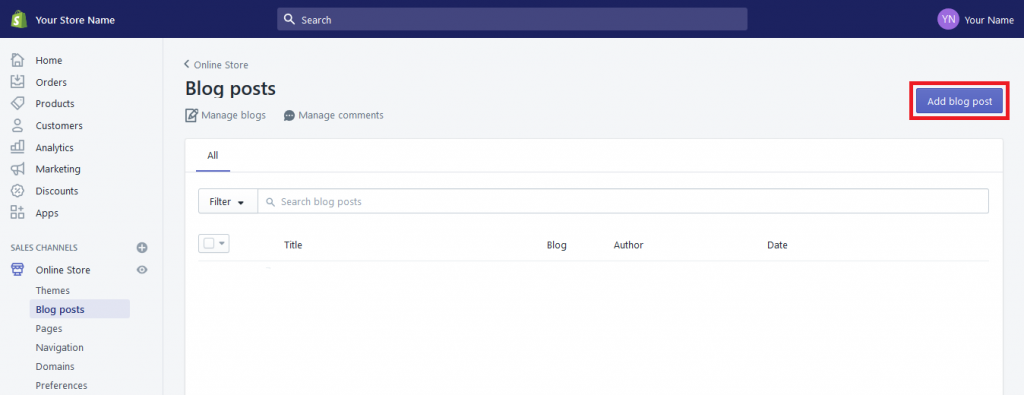1024x395 pixels.
Task: Click the Manage comments link
Action: [x=341, y=115]
